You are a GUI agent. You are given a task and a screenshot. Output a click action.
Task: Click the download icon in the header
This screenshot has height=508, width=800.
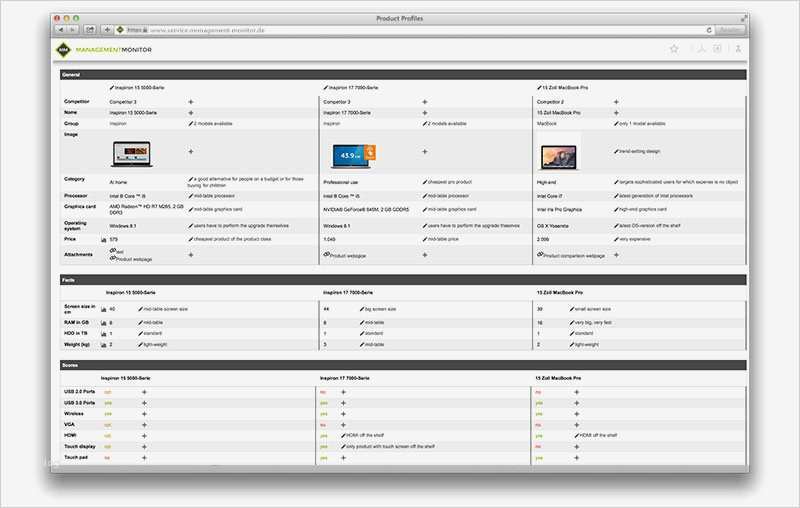(701, 49)
